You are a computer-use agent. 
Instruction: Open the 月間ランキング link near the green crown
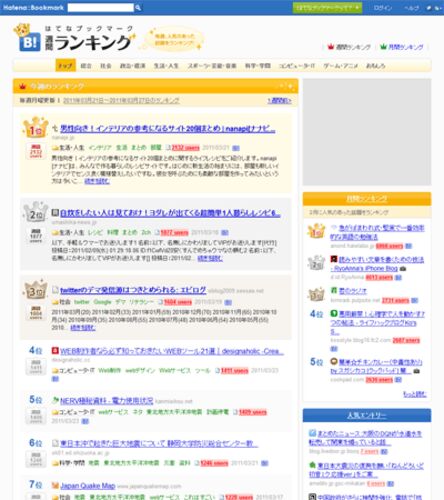click(x=406, y=47)
